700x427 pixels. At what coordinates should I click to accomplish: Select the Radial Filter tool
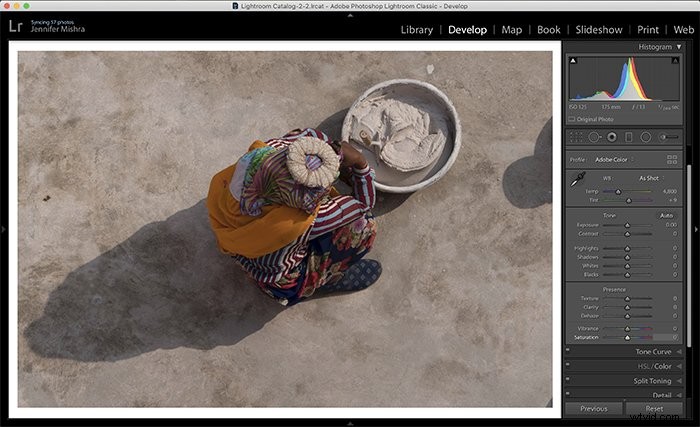point(646,137)
